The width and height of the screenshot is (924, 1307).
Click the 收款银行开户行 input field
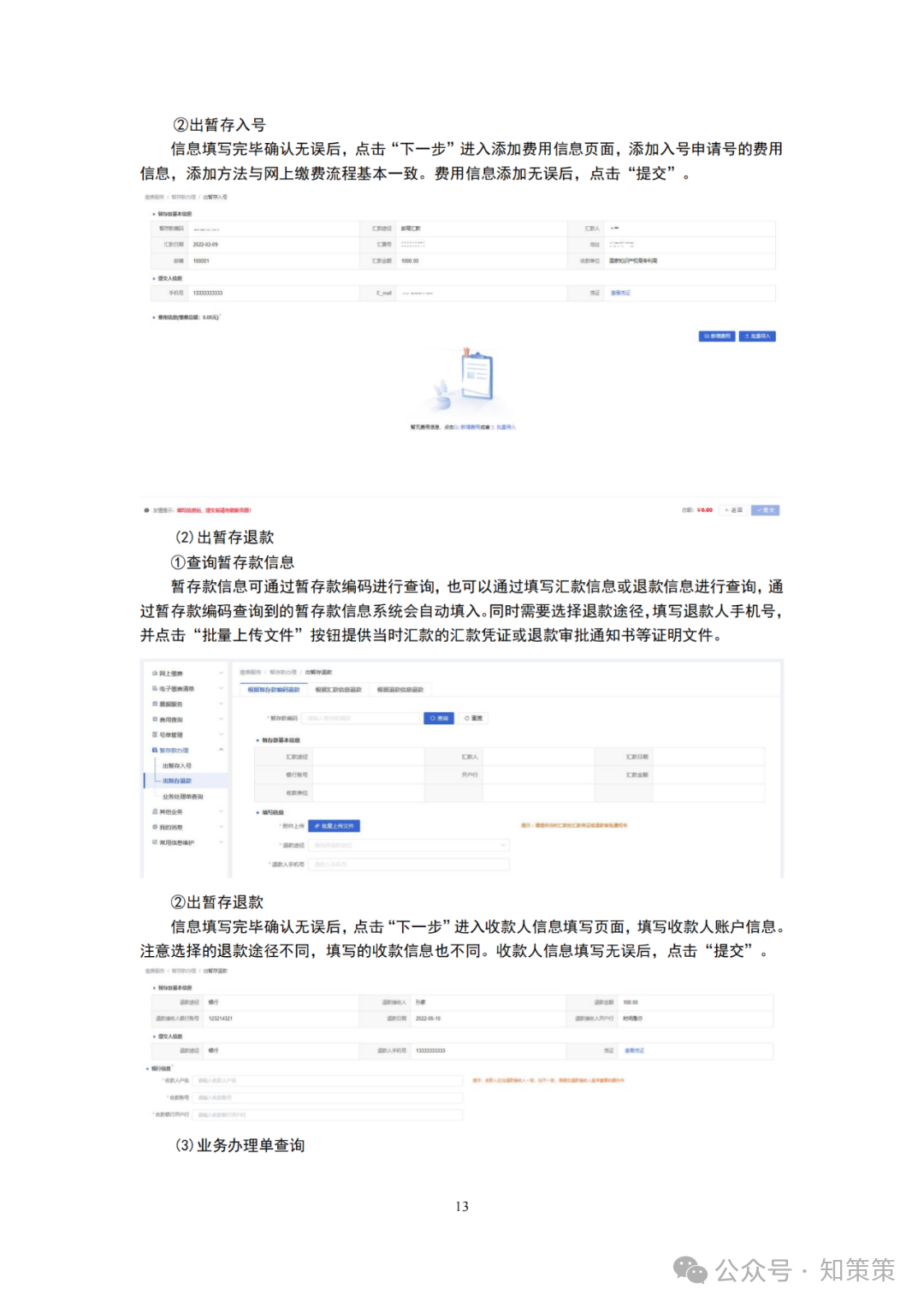pos(328,1115)
